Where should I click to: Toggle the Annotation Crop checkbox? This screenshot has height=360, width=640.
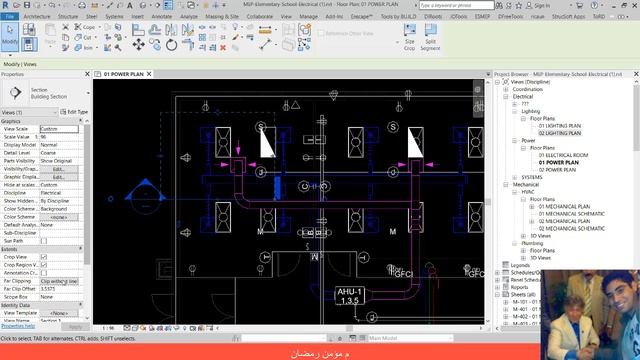click(x=44, y=273)
